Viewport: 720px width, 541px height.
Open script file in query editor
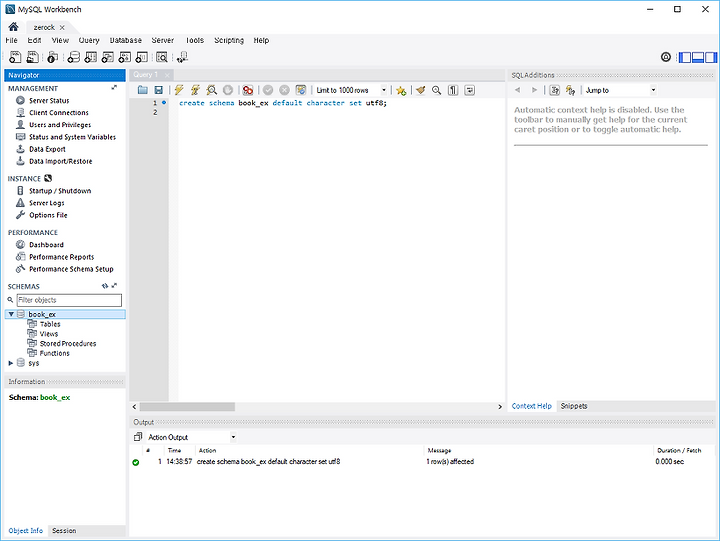coord(142,90)
